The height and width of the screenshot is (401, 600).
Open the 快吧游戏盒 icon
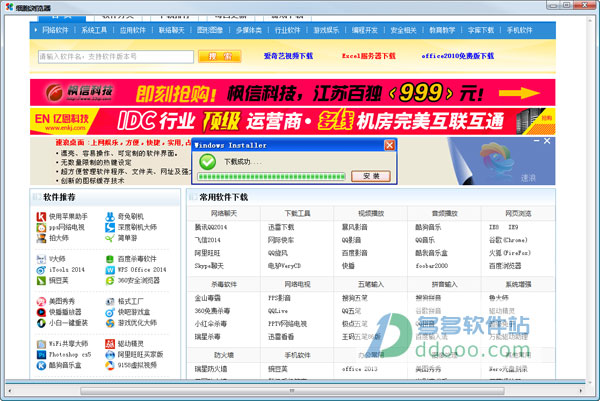coord(110,312)
